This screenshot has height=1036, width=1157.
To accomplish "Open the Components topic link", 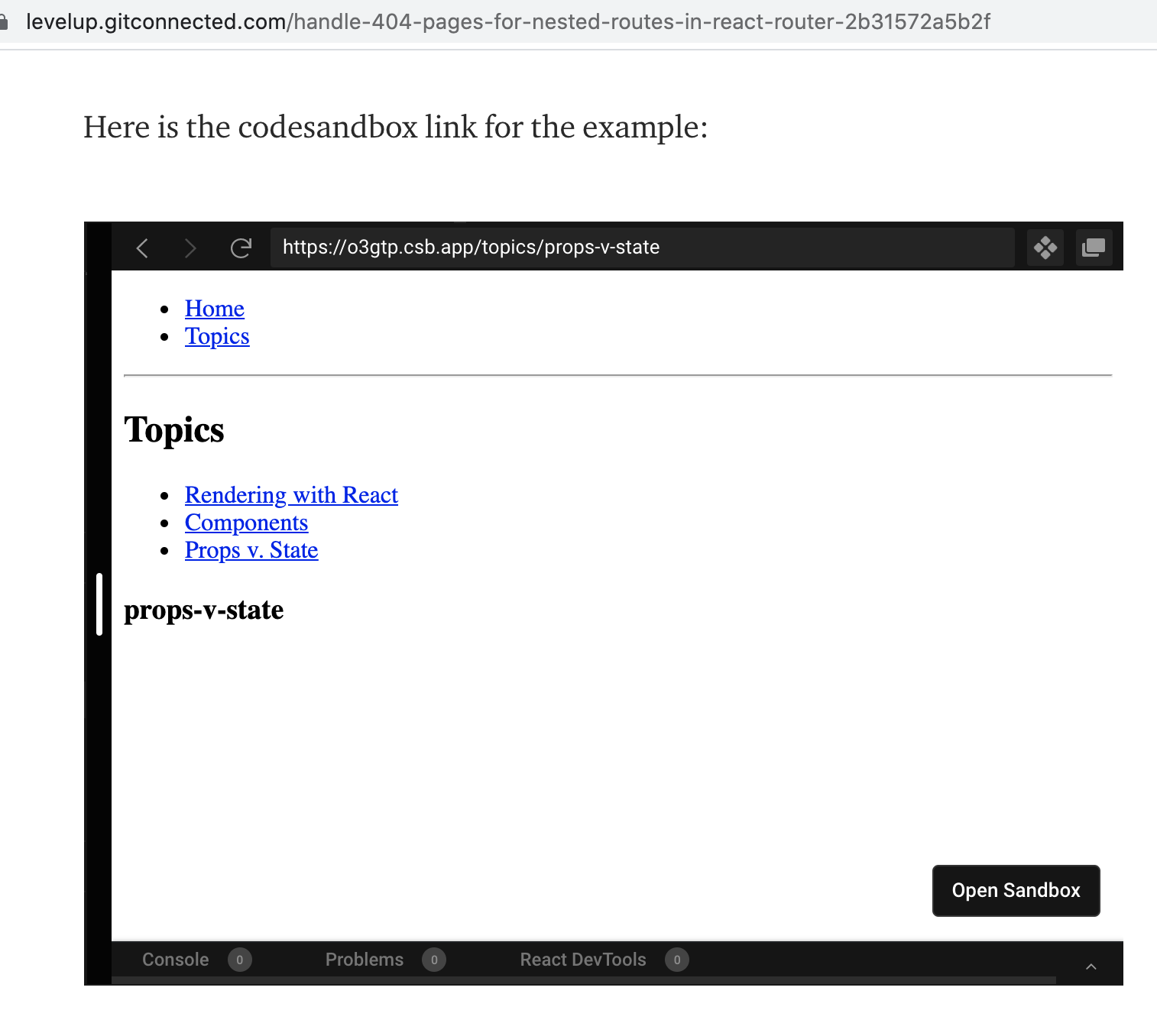I will point(246,523).
